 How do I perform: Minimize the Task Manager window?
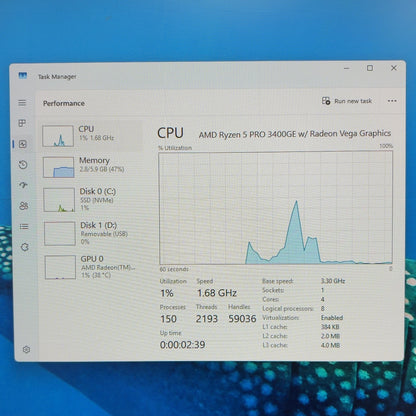(347, 68)
